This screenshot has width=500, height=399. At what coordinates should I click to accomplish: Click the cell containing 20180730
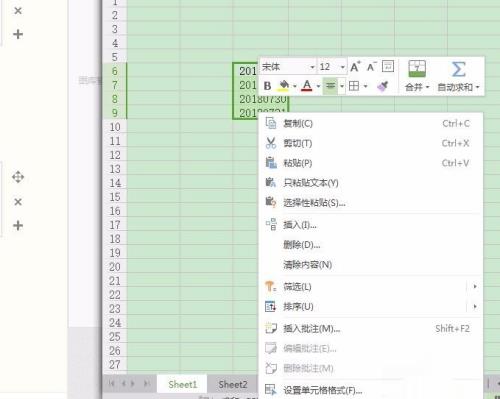(261, 99)
